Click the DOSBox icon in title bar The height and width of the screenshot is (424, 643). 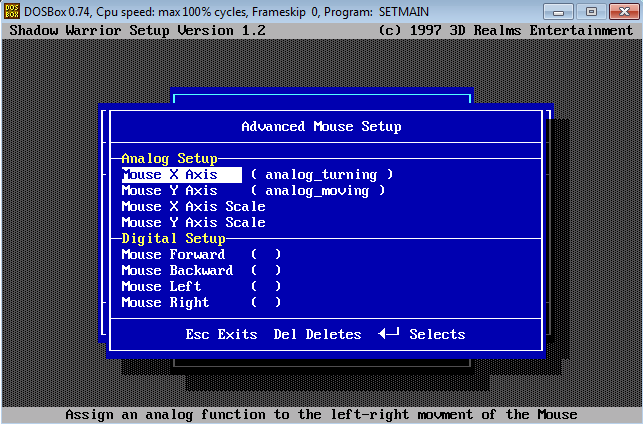pos(11,11)
